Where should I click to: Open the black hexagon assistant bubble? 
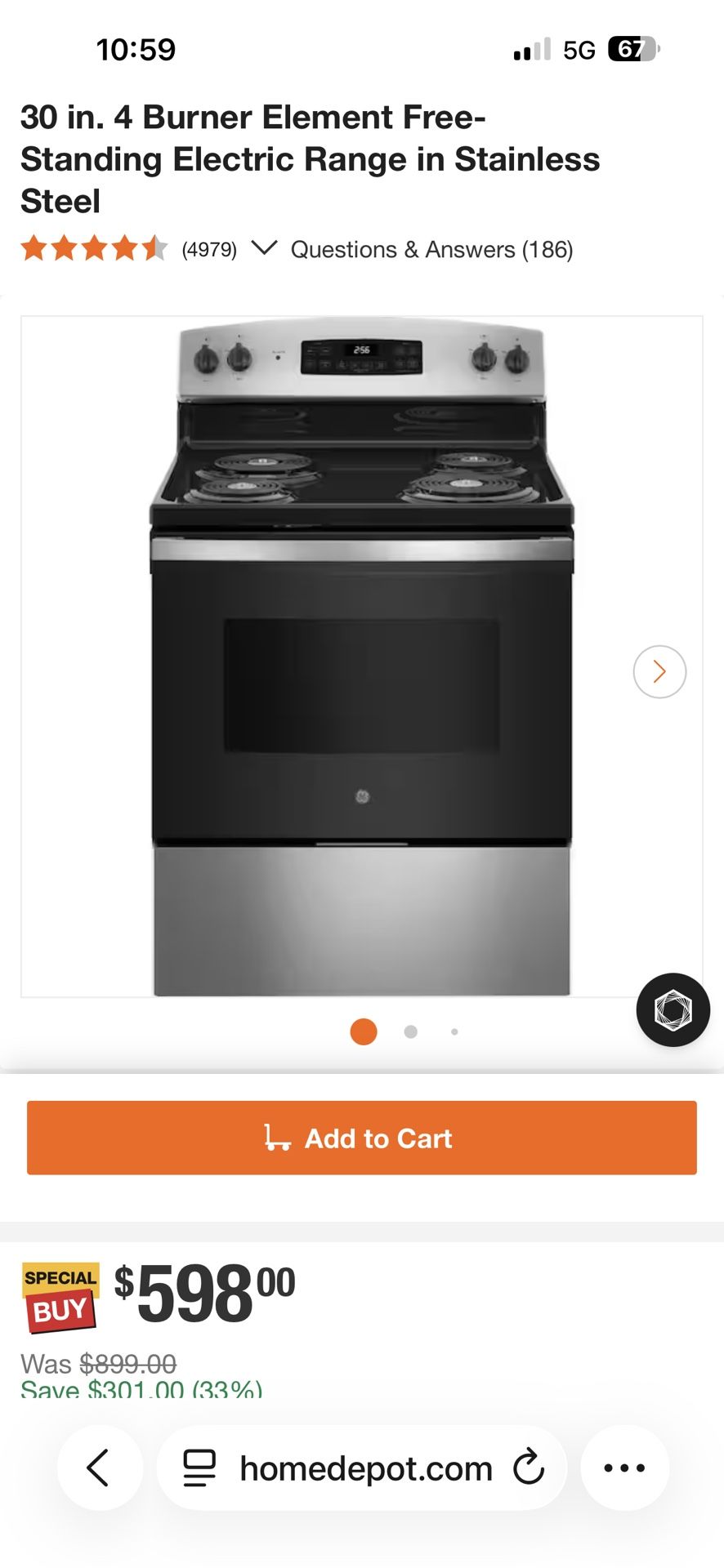click(x=673, y=1009)
